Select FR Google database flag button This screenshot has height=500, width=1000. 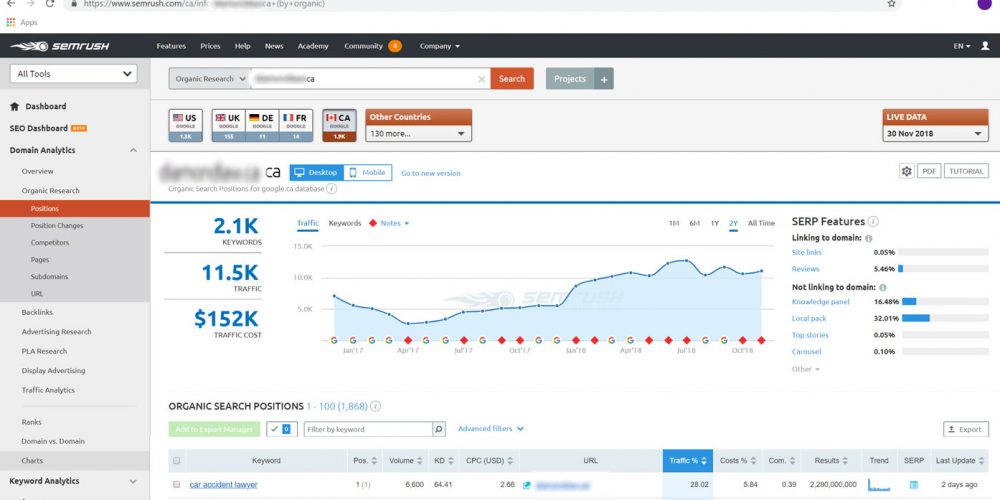coord(296,125)
